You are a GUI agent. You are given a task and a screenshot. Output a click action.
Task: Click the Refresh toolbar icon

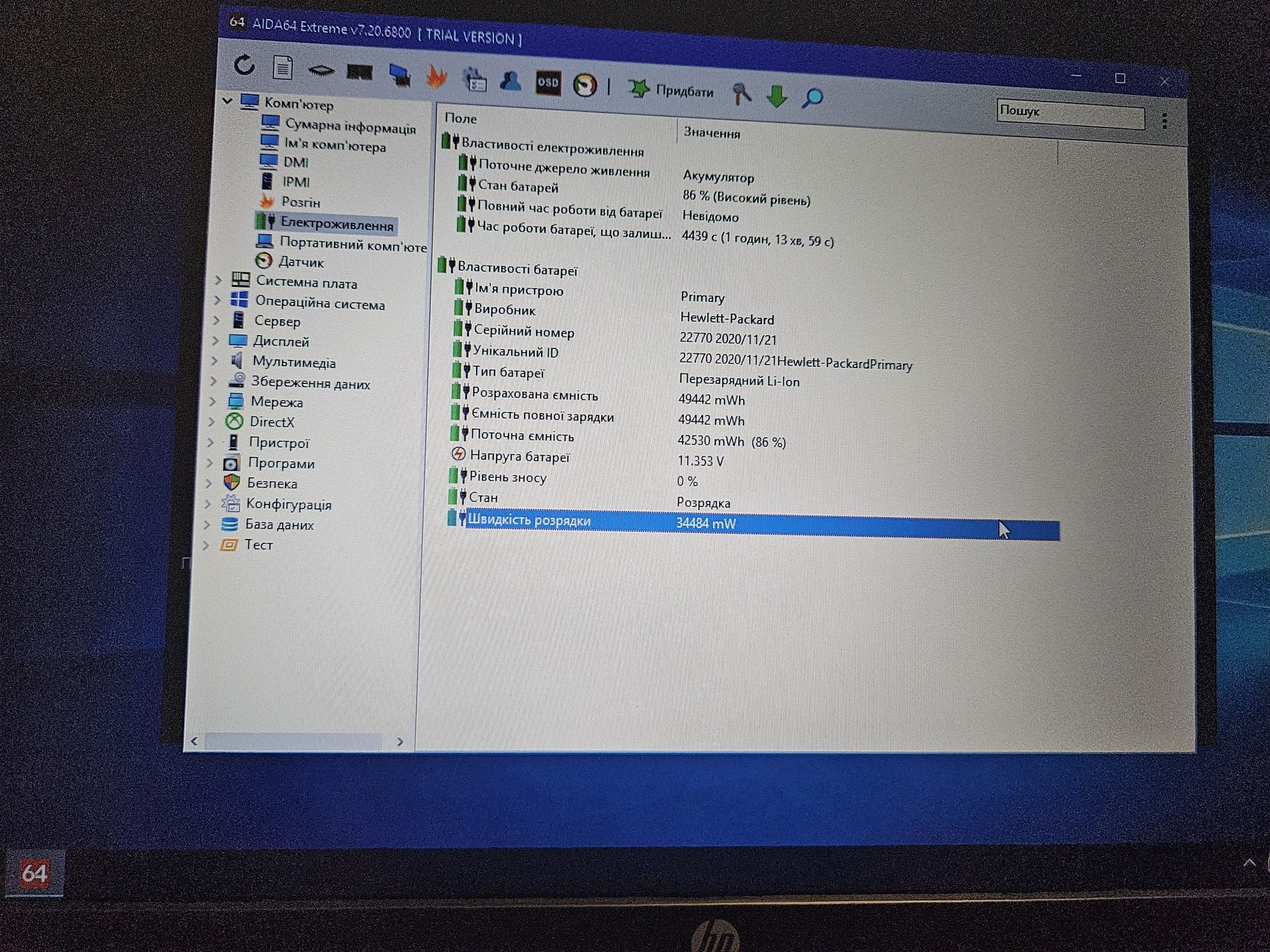pos(244,65)
